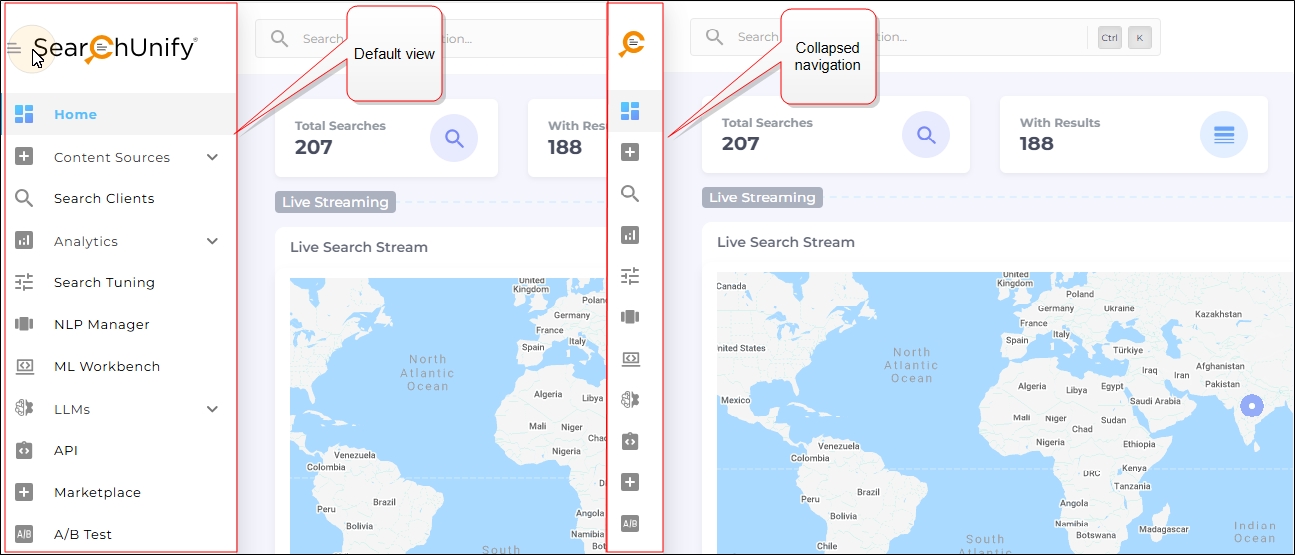Expand the LLMs menu chevron
Viewport: 1295px width, 555px height.
point(212,409)
